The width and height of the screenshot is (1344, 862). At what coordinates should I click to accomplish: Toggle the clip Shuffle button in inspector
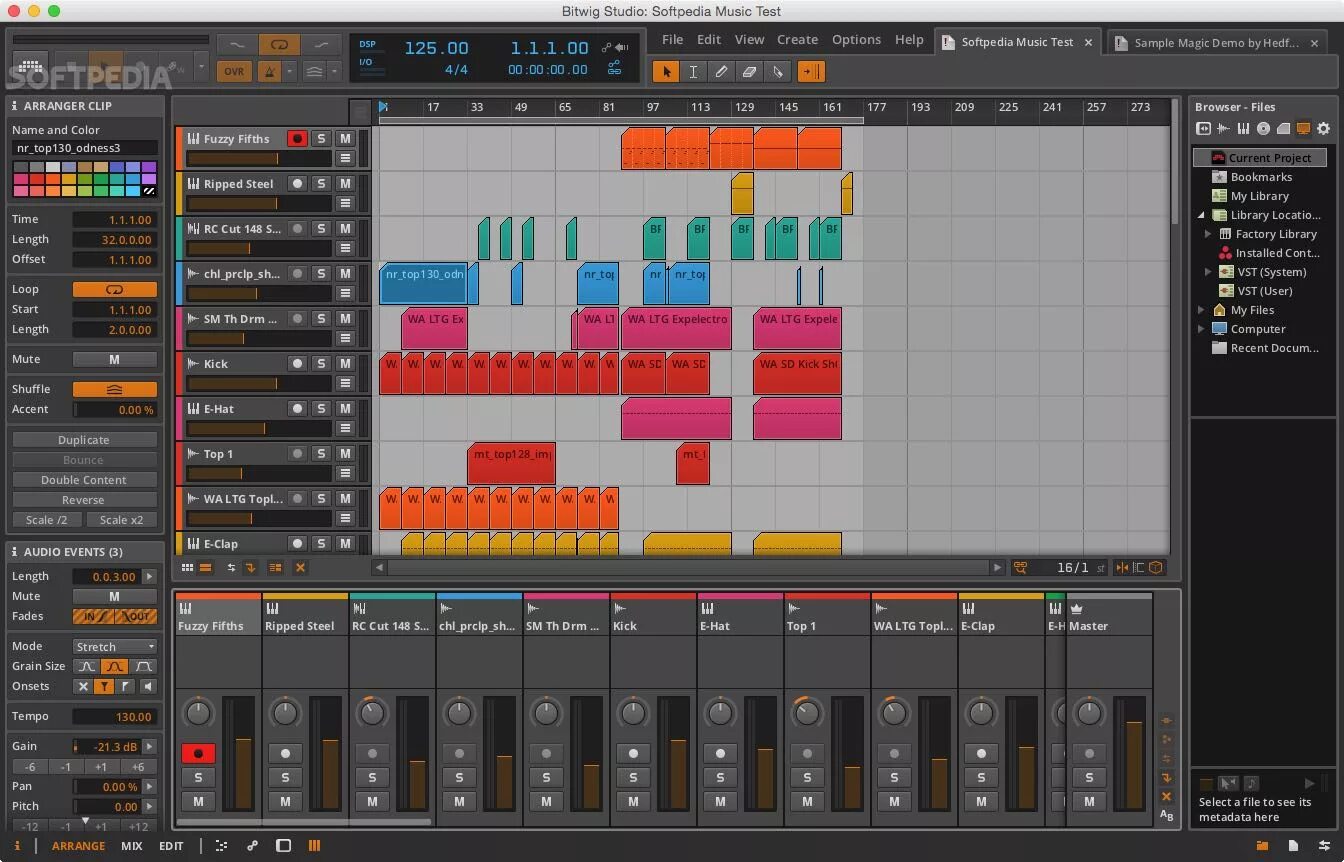(114, 389)
